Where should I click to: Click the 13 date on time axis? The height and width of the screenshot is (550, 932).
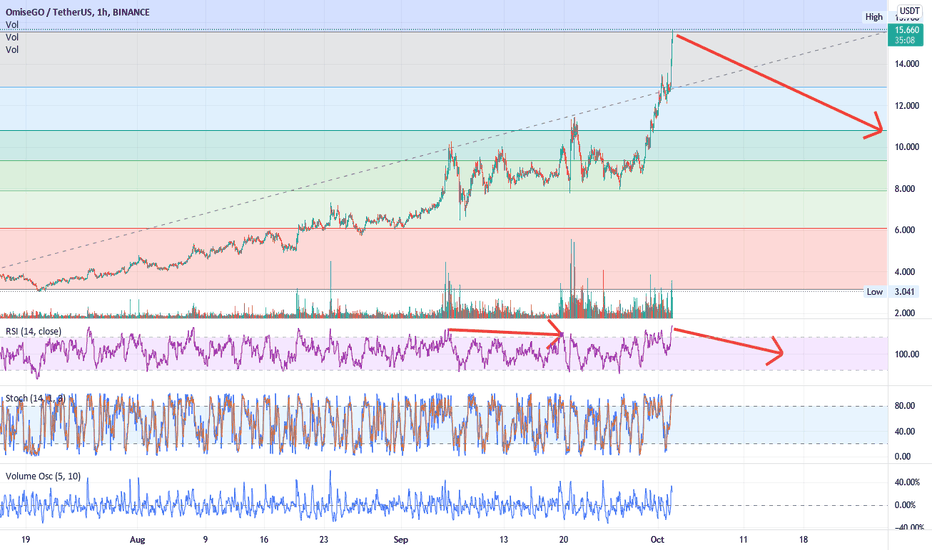pos(503,540)
